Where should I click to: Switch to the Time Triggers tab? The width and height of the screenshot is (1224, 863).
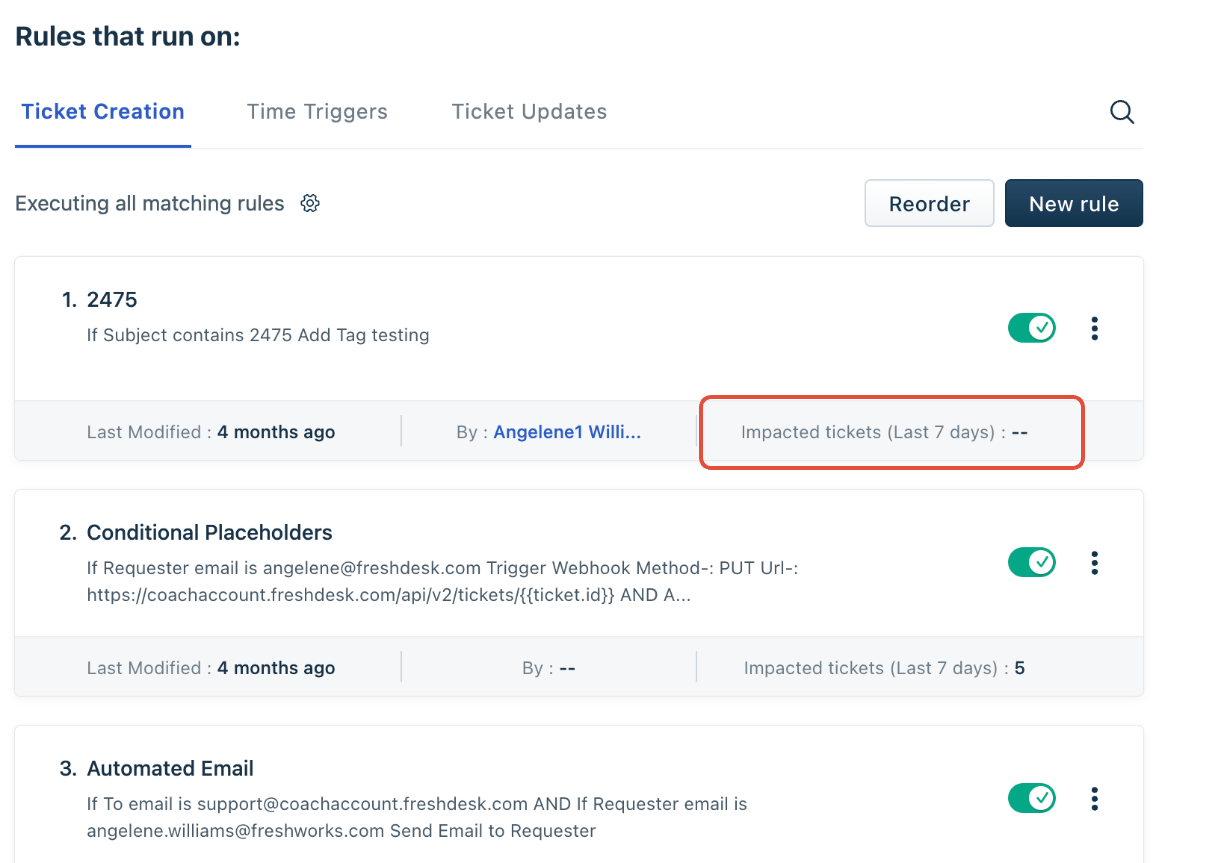(317, 112)
